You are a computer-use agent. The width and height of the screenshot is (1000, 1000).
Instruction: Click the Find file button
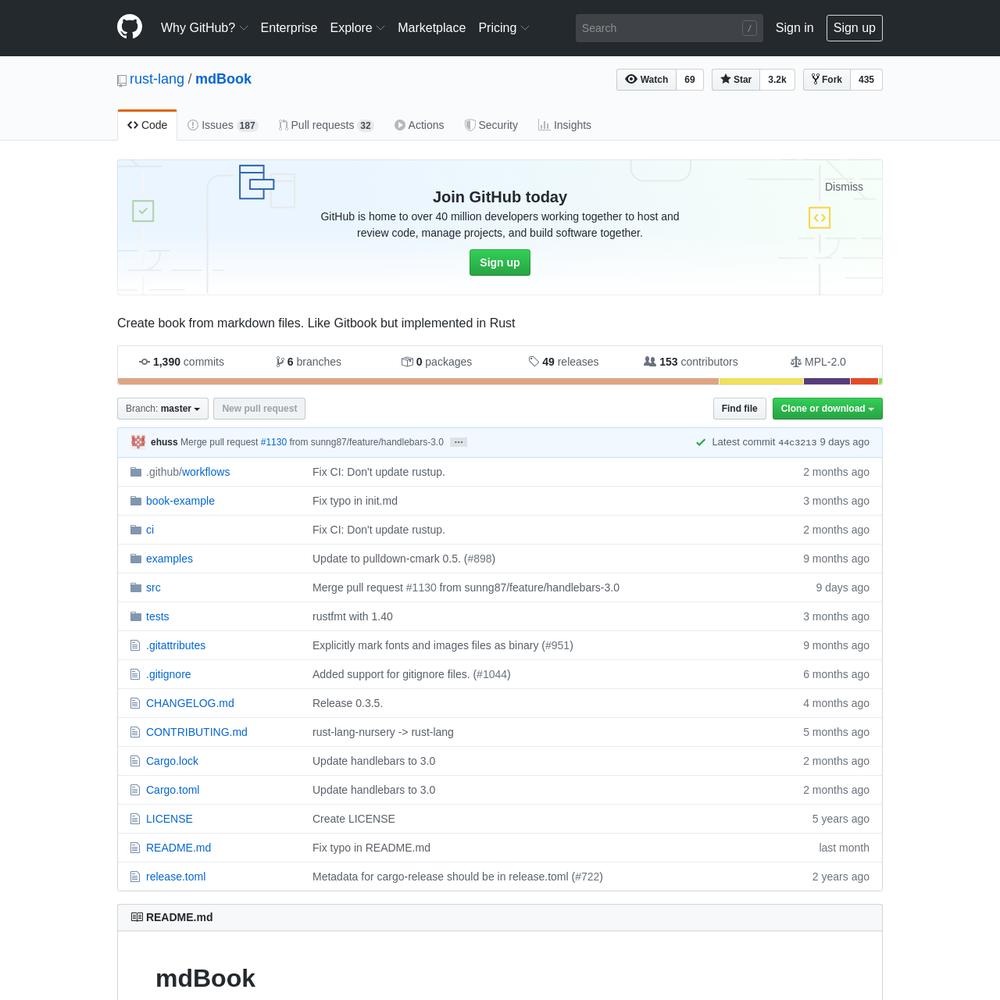pos(739,409)
